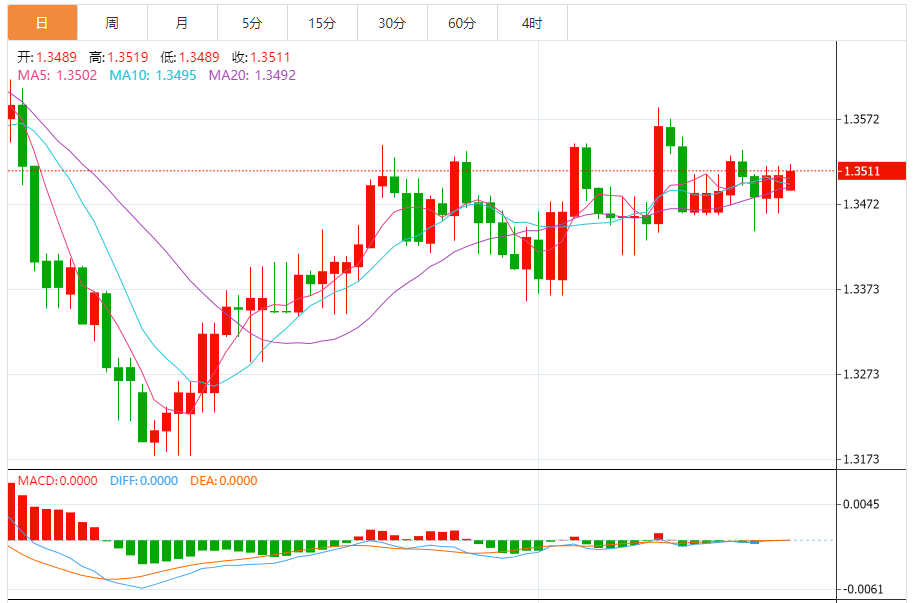This screenshot has width=913, height=603.
Task: Click the DEA:0.0000 indicator label
Action: (x=224, y=481)
